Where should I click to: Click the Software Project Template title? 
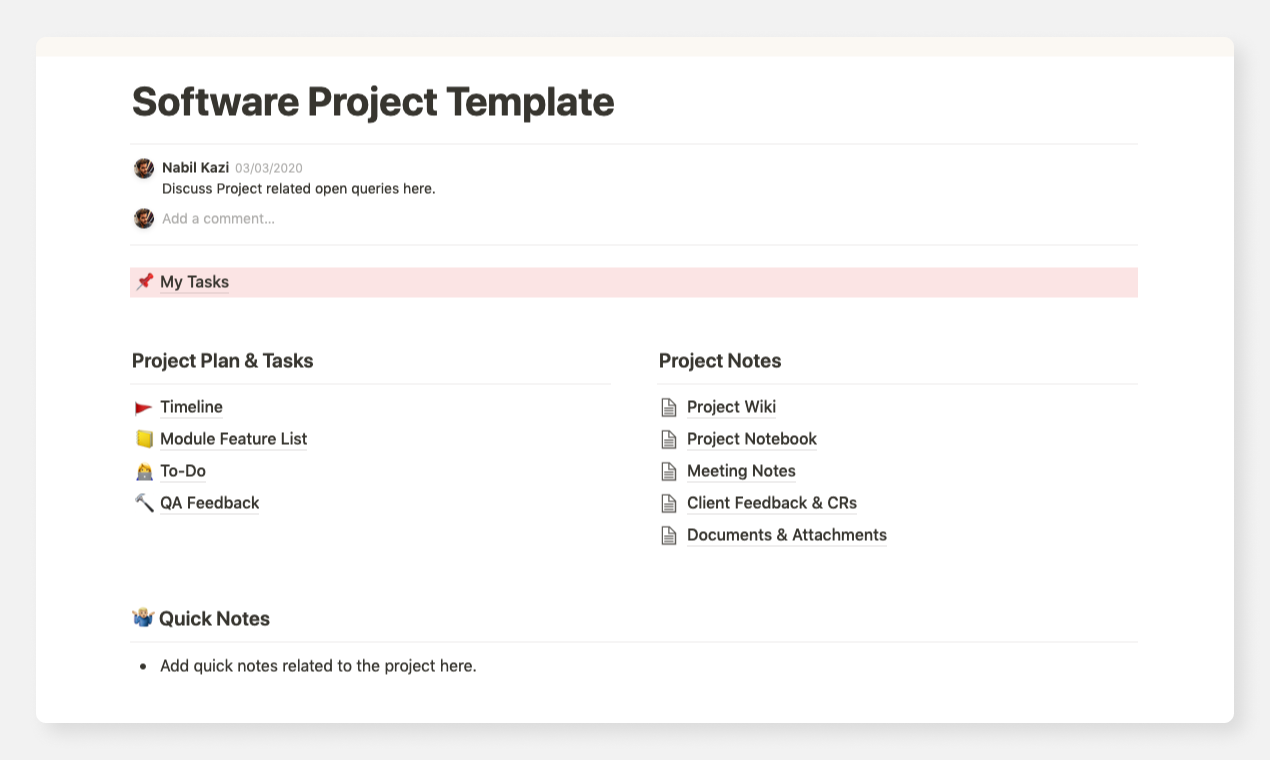click(372, 101)
